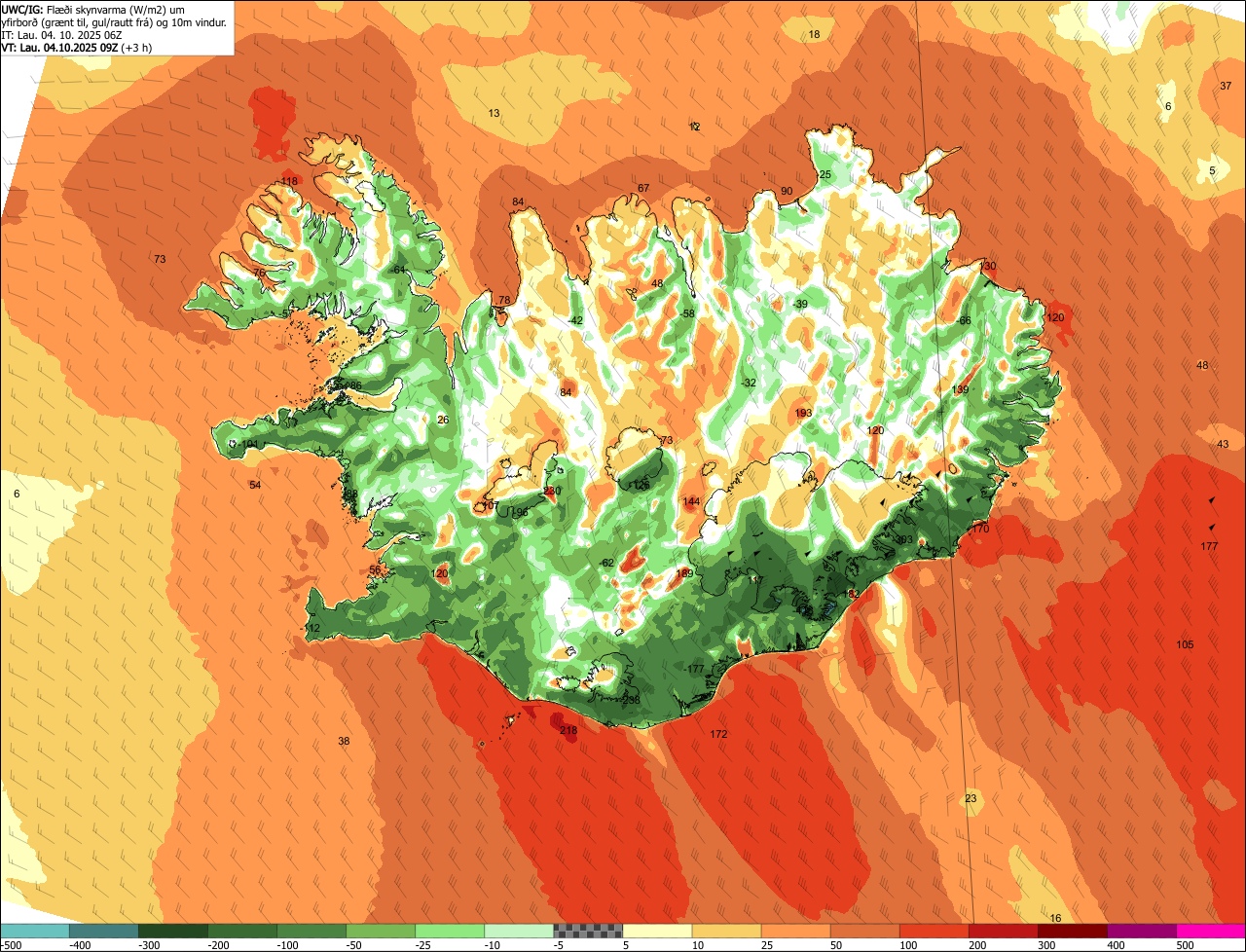Click the light green swatch between -25 and -10

[x=450, y=931]
